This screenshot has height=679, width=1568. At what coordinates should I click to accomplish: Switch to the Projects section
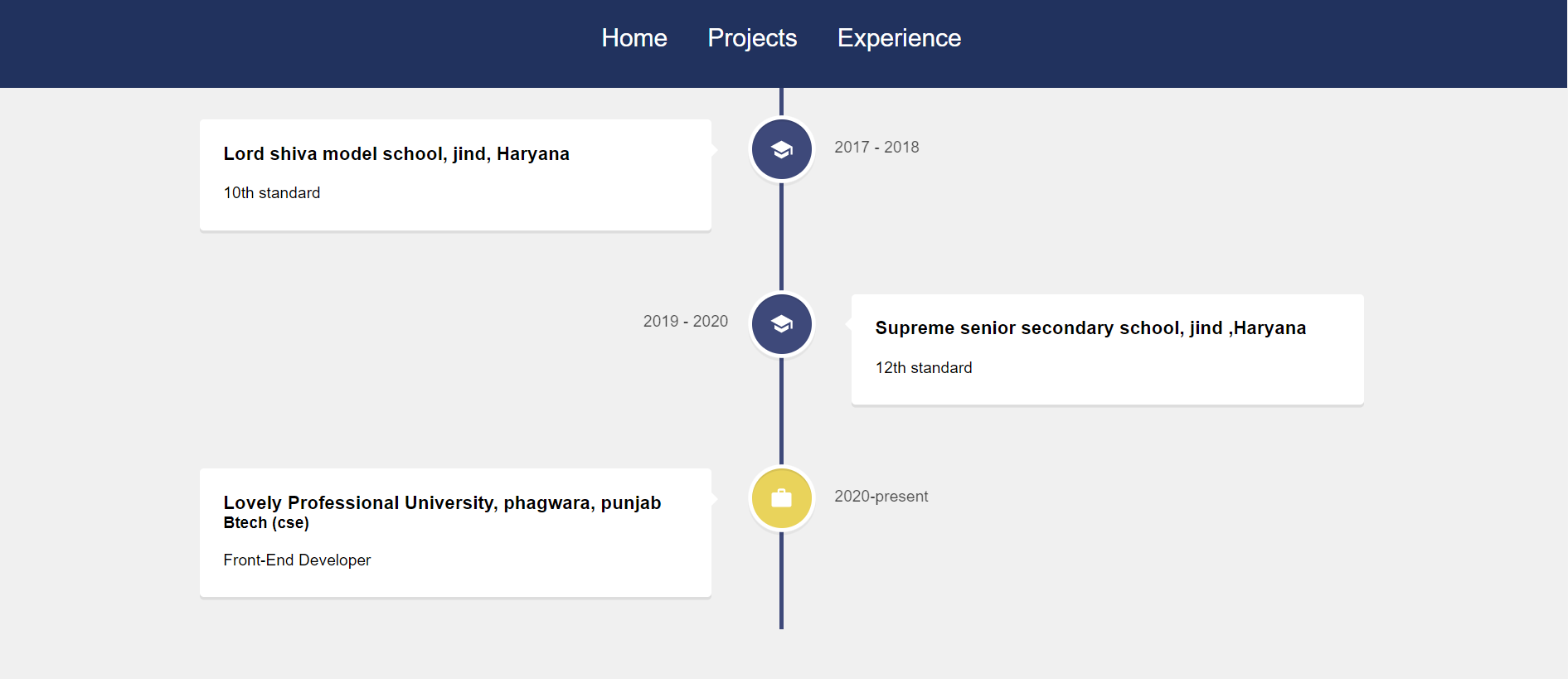752,38
